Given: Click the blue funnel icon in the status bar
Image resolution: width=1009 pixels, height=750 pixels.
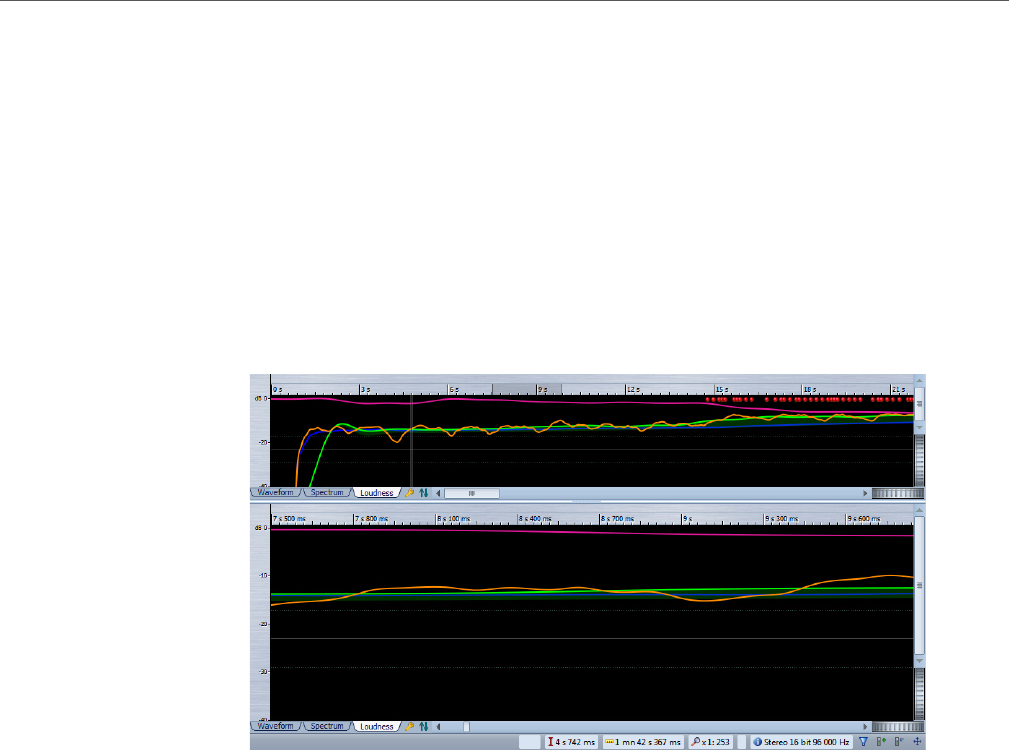Looking at the screenshot, I should [x=864, y=742].
